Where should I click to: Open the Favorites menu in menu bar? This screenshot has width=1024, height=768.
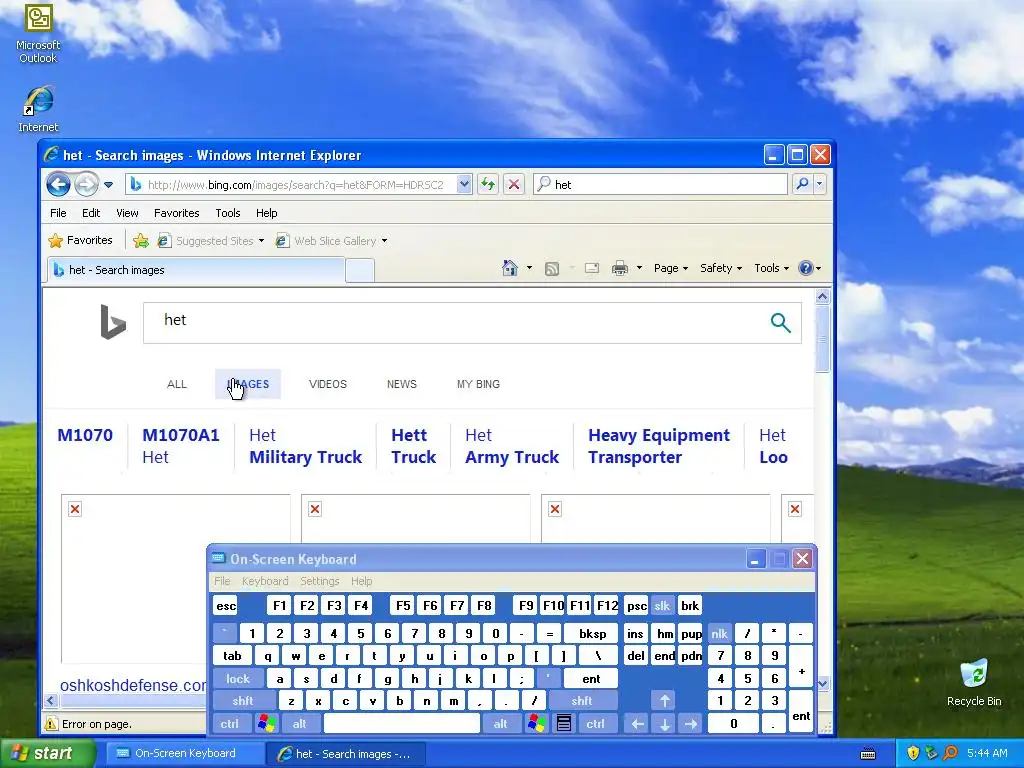(176, 213)
